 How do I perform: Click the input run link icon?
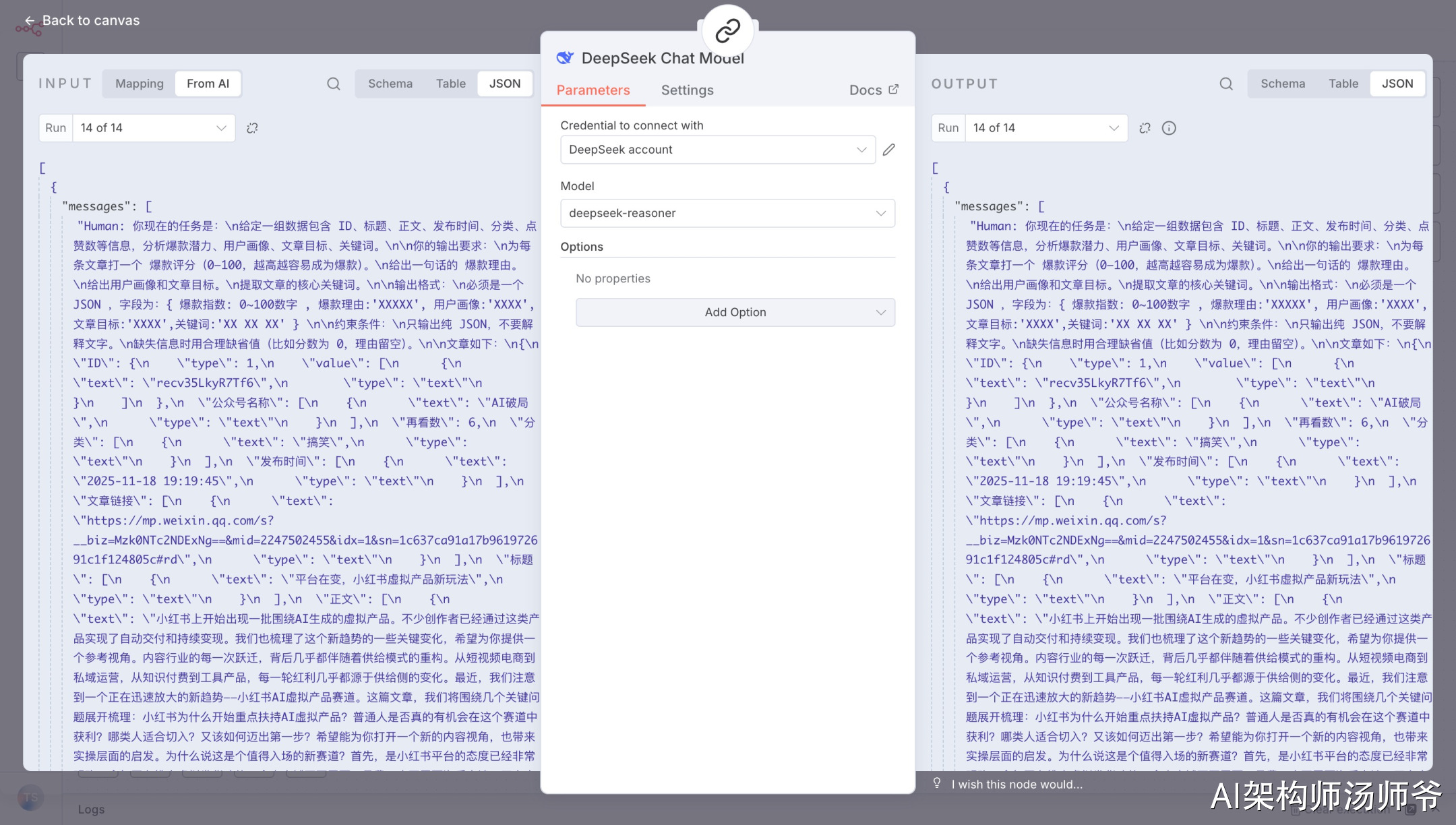pyautogui.click(x=252, y=128)
